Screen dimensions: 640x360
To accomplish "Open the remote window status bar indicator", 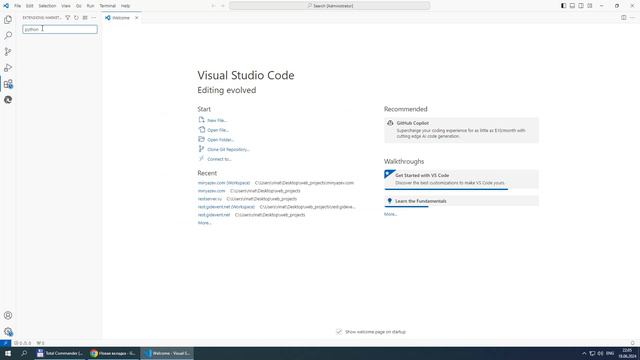I will coord(5,343).
